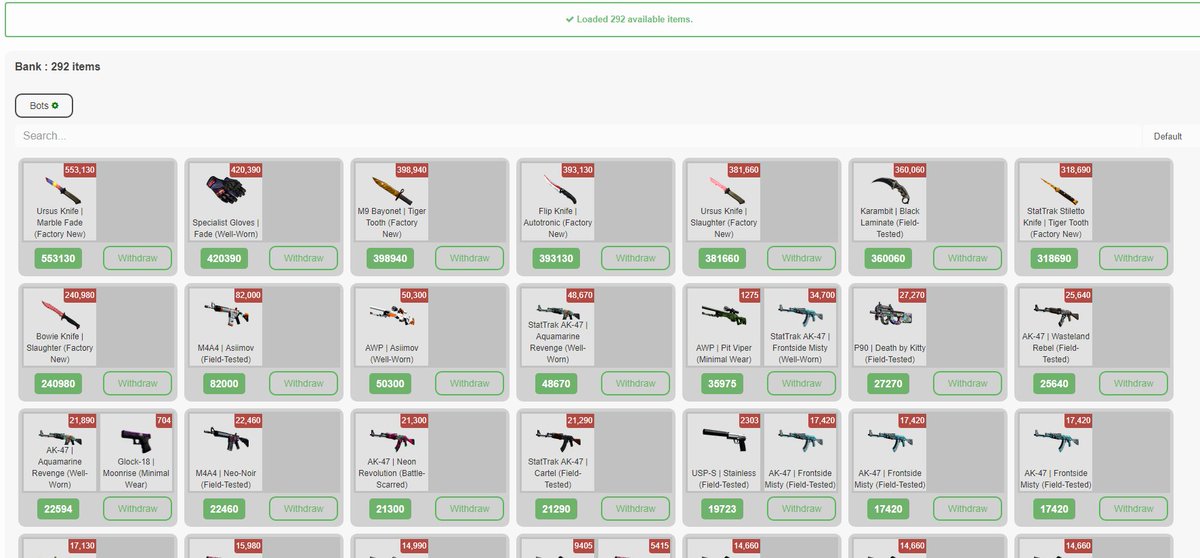The width and height of the screenshot is (1200, 558).
Task: Withdraw the Specialist Gloves for 420390
Action: click(x=303, y=258)
